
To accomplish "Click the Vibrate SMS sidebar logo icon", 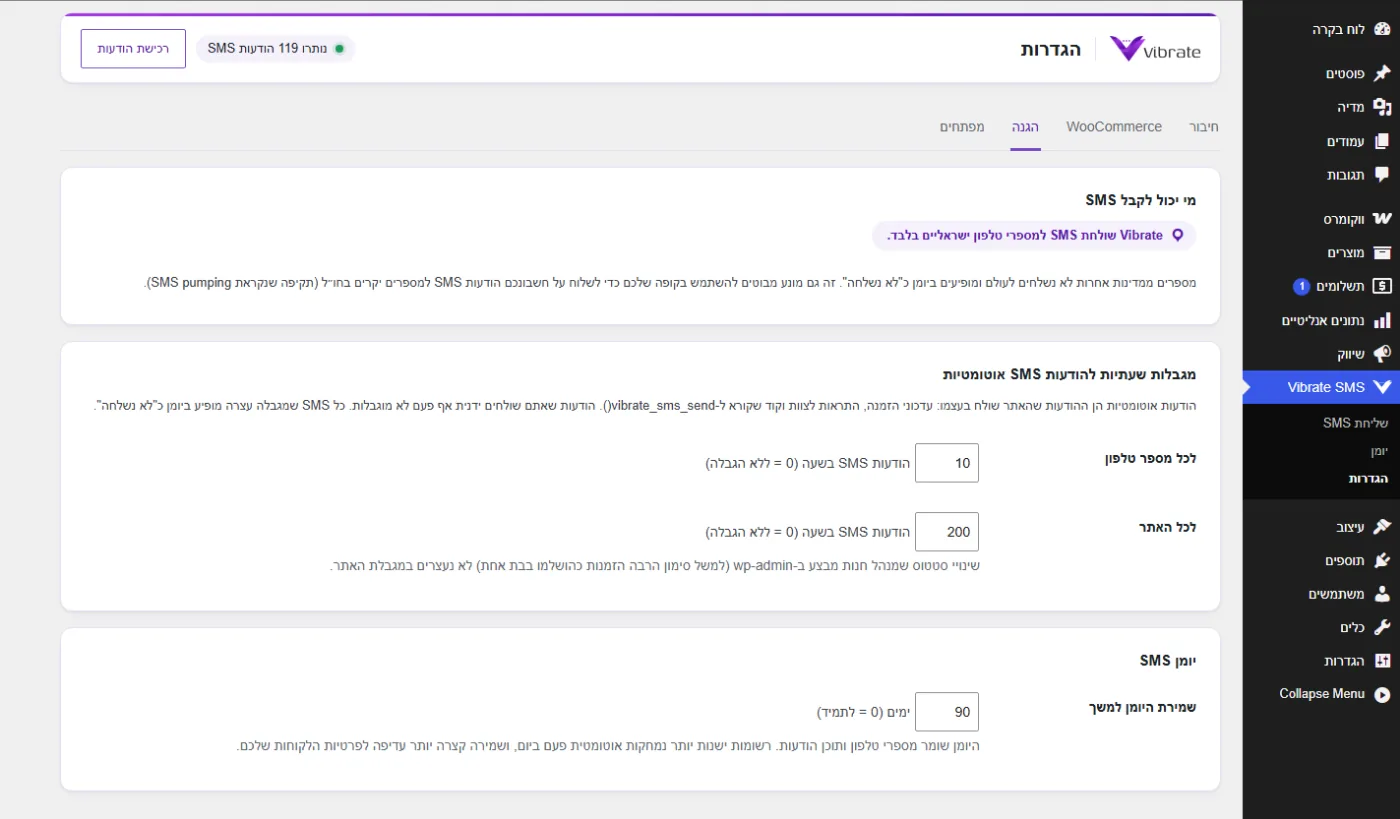I will coord(1382,387).
